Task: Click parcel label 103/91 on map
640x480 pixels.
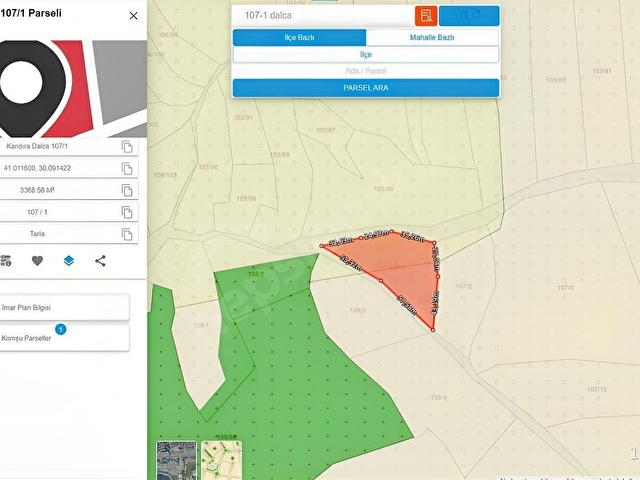Action: 243,118
